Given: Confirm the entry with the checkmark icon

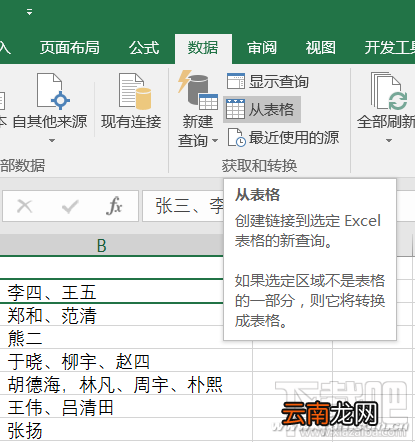Looking at the screenshot, I should [x=70, y=206].
